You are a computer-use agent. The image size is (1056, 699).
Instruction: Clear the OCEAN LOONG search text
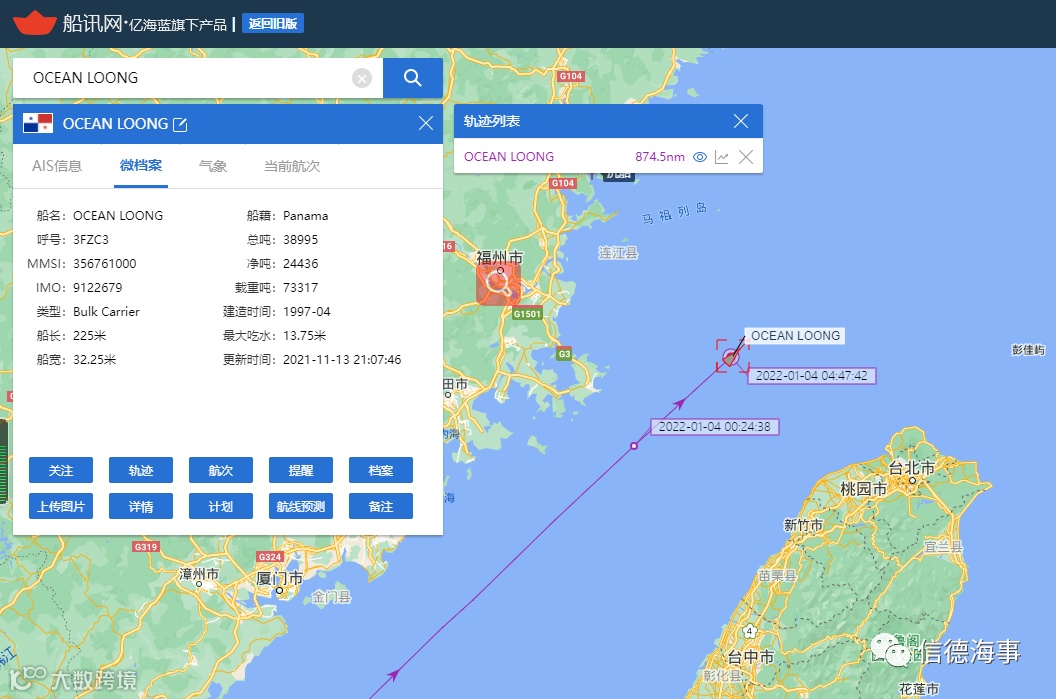pyautogui.click(x=362, y=79)
